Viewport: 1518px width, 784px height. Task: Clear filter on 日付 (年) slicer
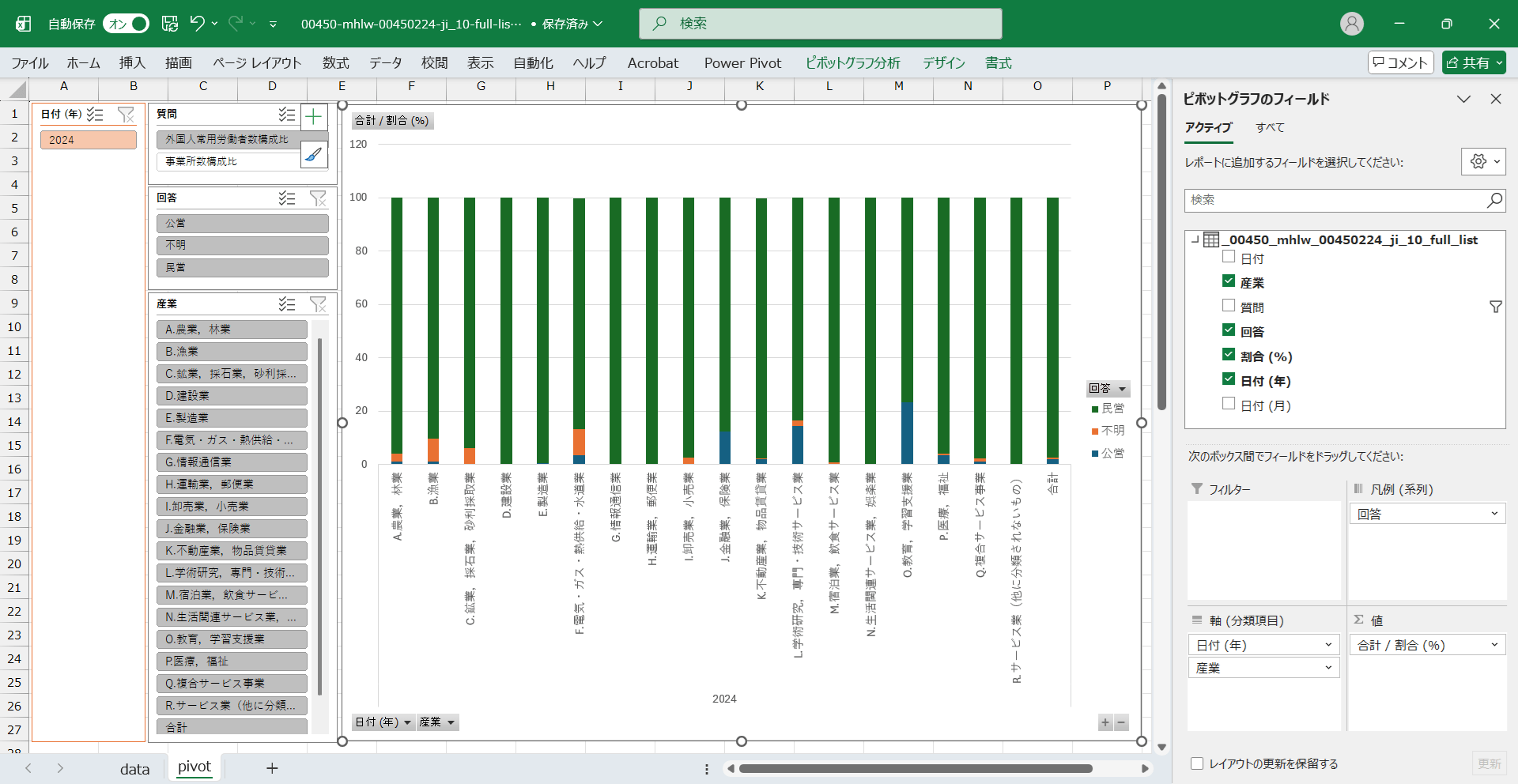point(126,115)
